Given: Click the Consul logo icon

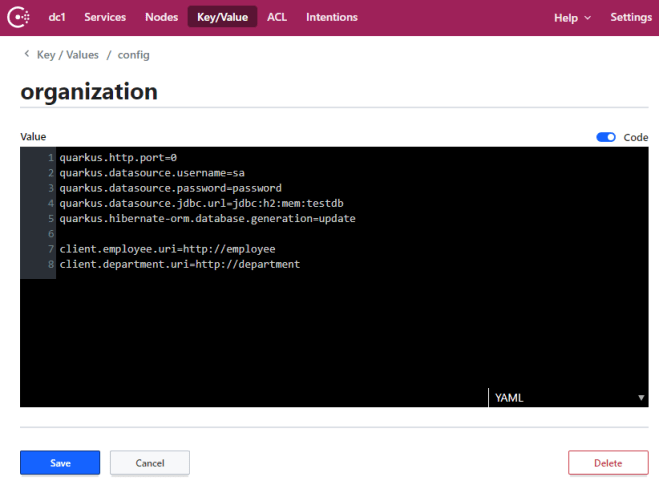Looking at the screenshot, I should tap(18, 18).
